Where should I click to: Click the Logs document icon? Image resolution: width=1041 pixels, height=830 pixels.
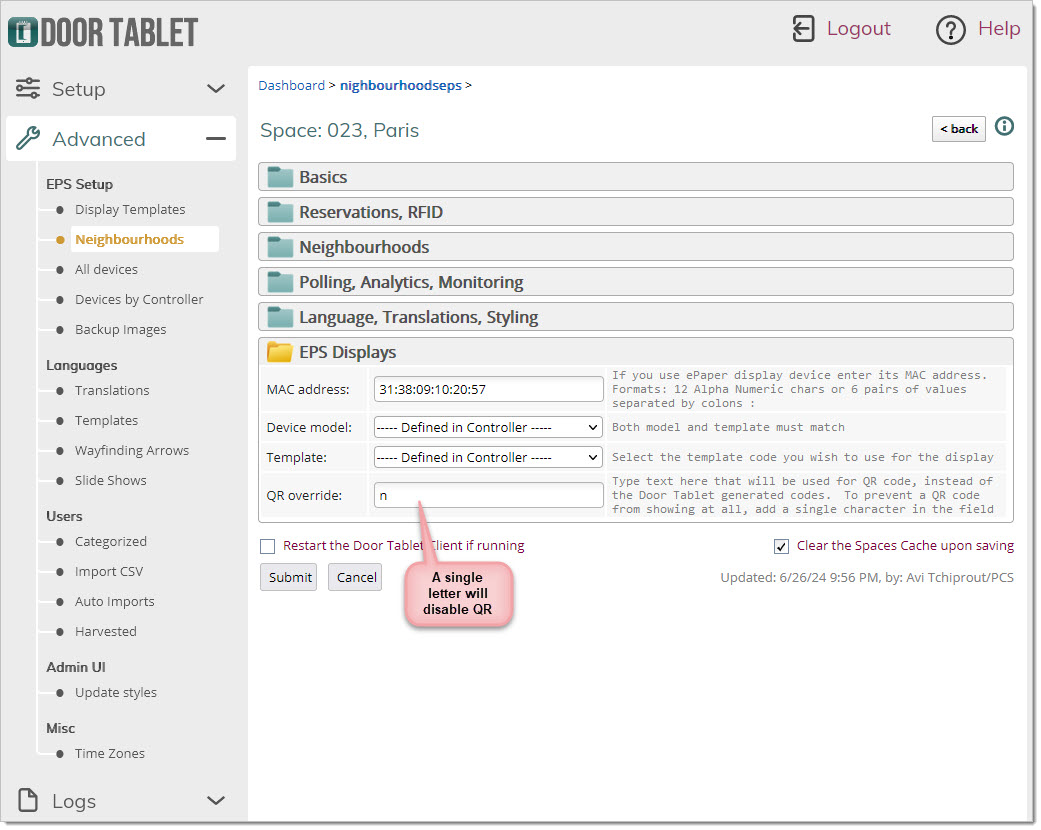click(28, 800)
